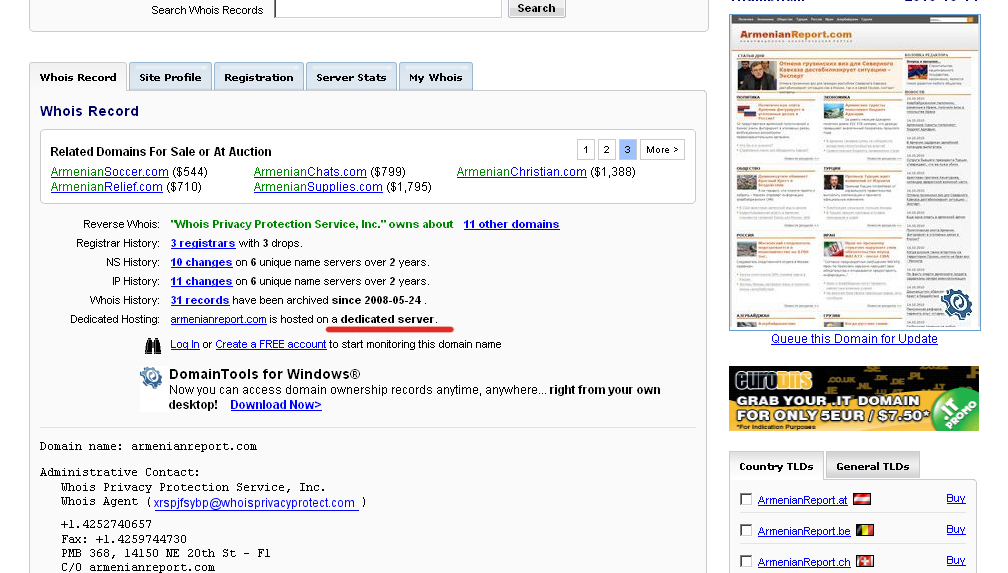
Task: Open the 3 registrars history link
Action: (202, 243)
